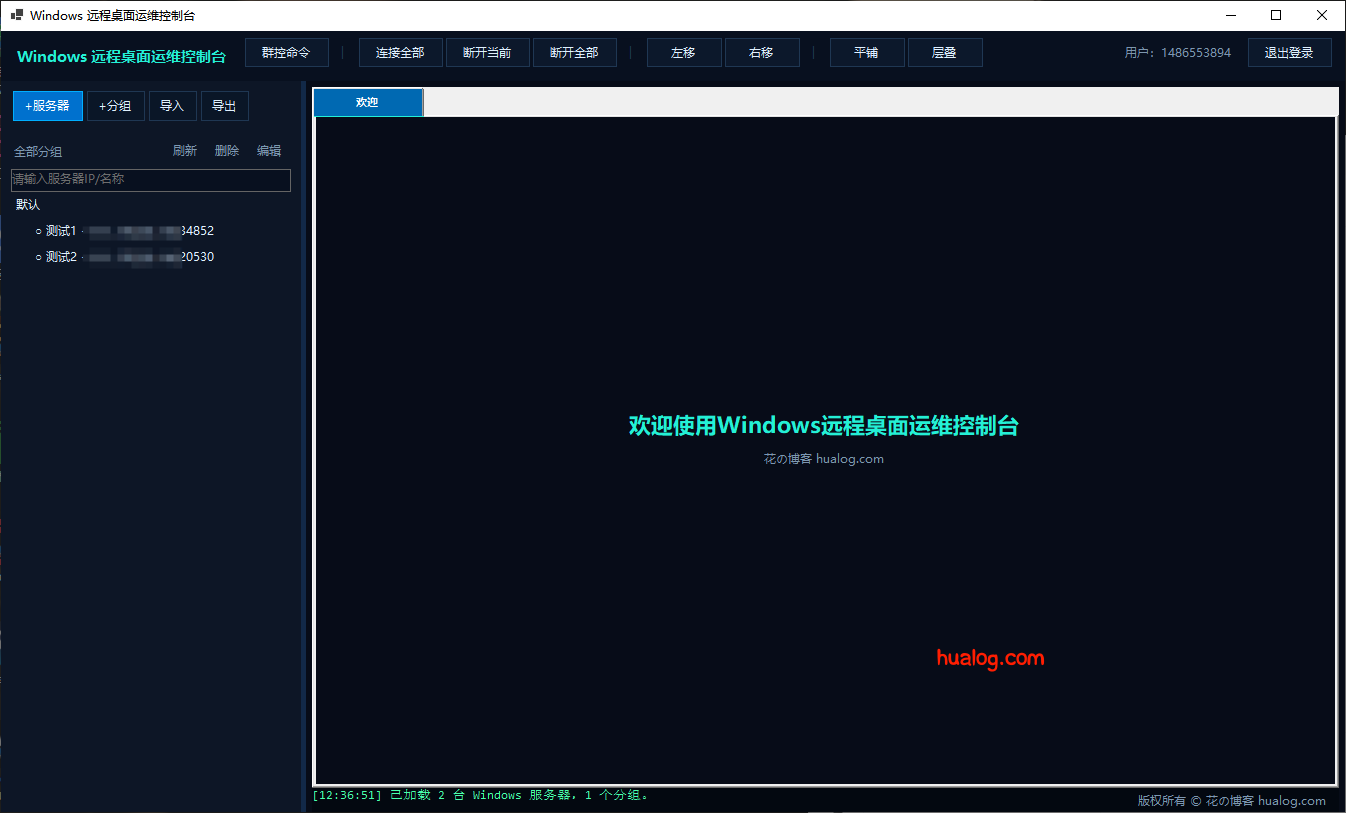
Task: Maximize the window
Action: [1276, 15]
